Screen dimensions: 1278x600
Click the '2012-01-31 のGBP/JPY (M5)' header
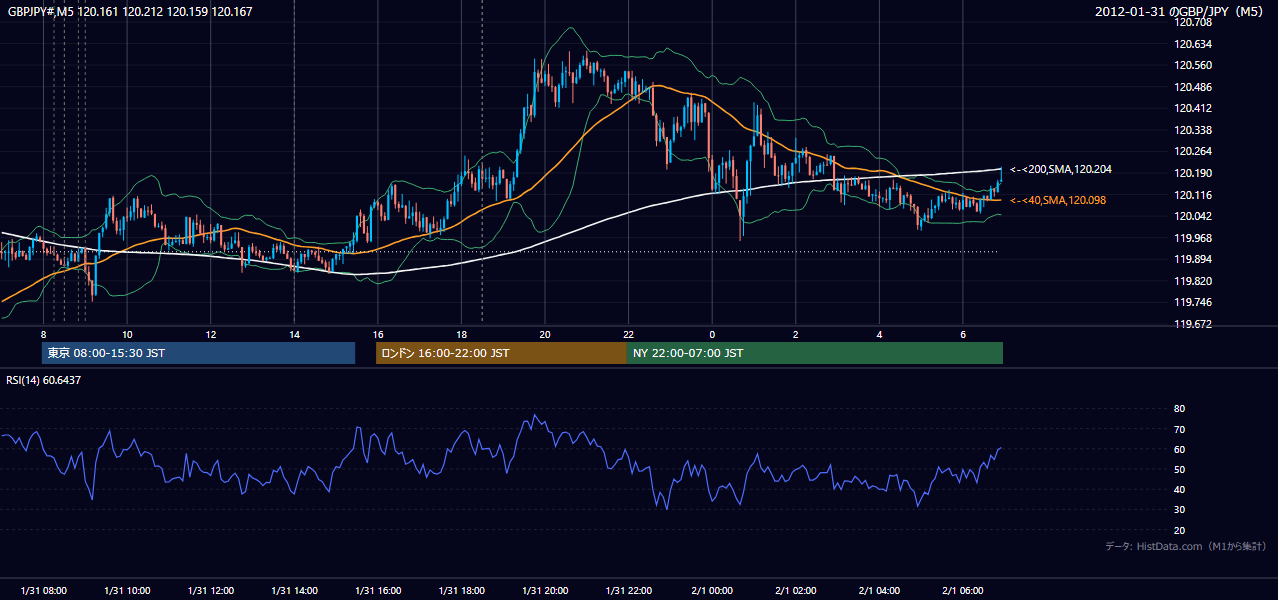[x=1181, y=11]
